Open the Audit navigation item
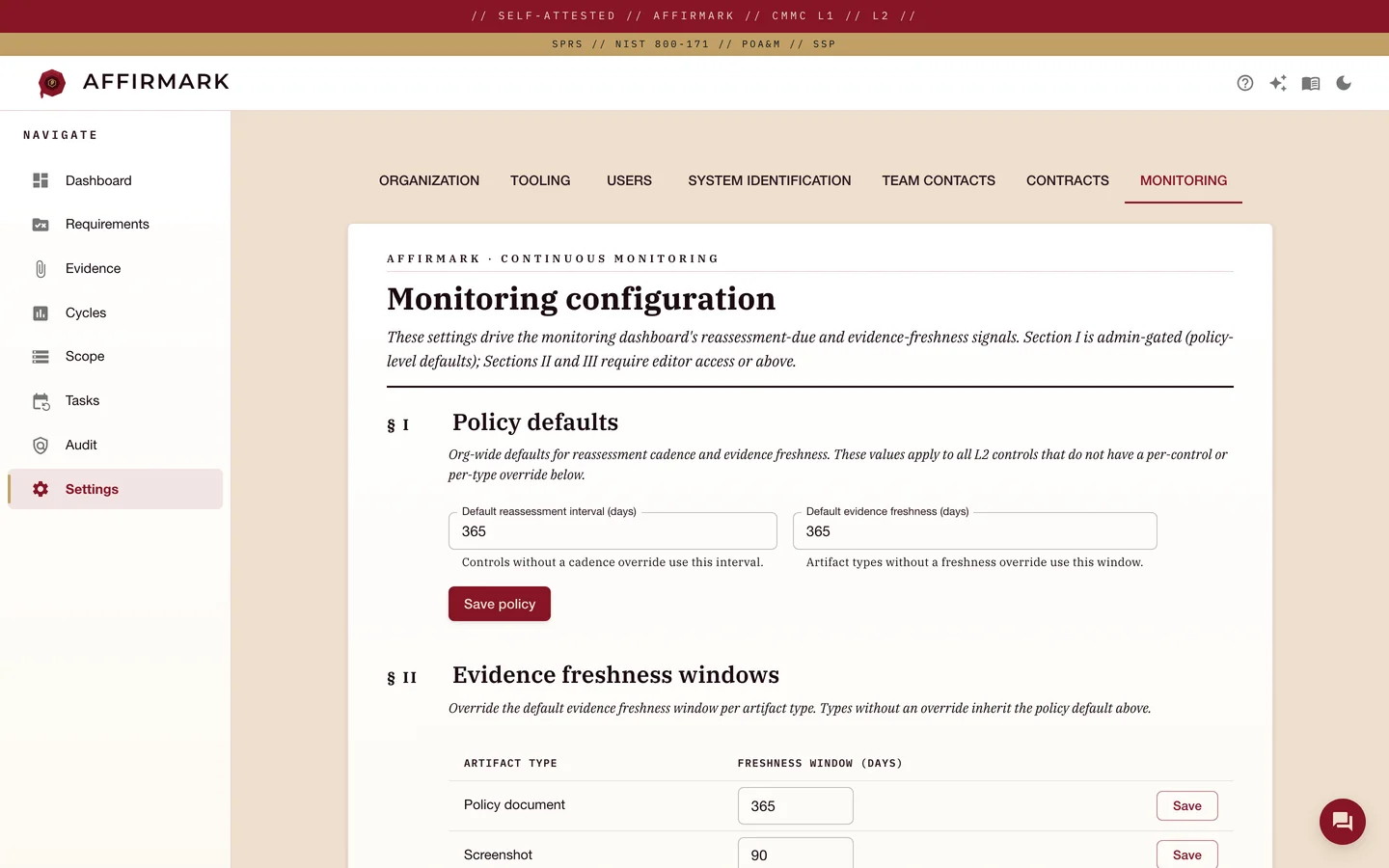The image size is (1389, 868). [81, 445]
